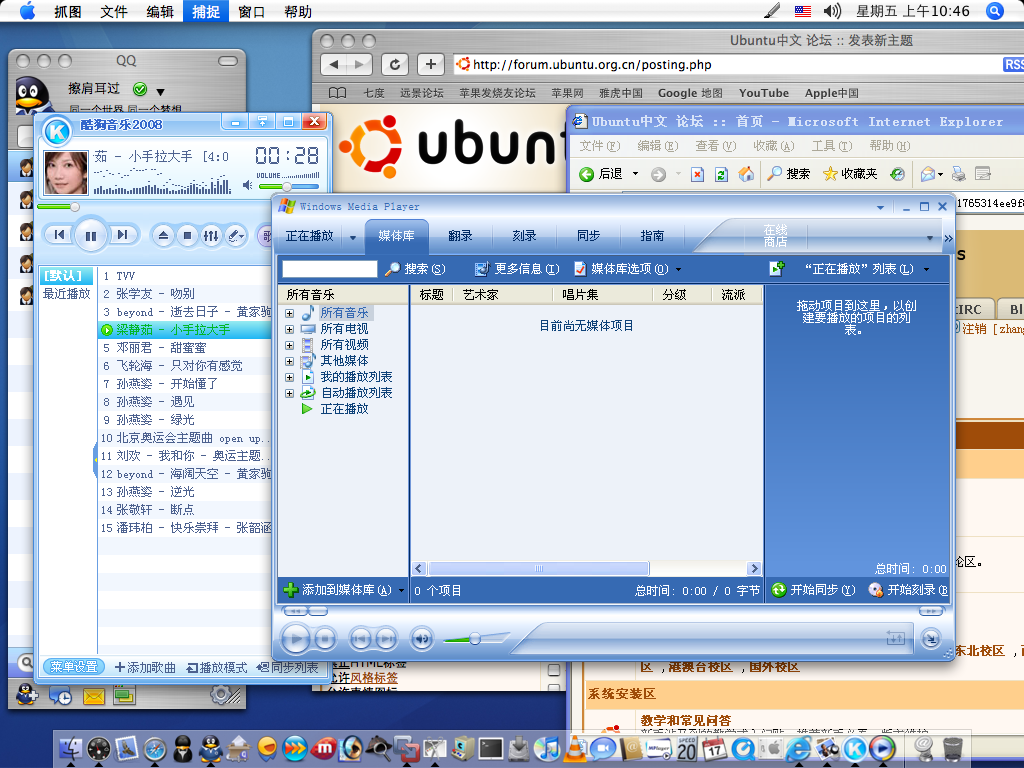The width and height of the screenshot is (1024, 768).
Task: Stop playback in KuGou player
Action: point(187,236)
